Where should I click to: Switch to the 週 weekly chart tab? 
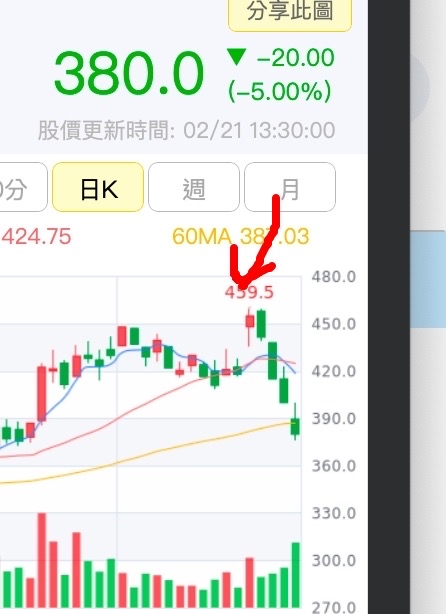pos(194,187)
